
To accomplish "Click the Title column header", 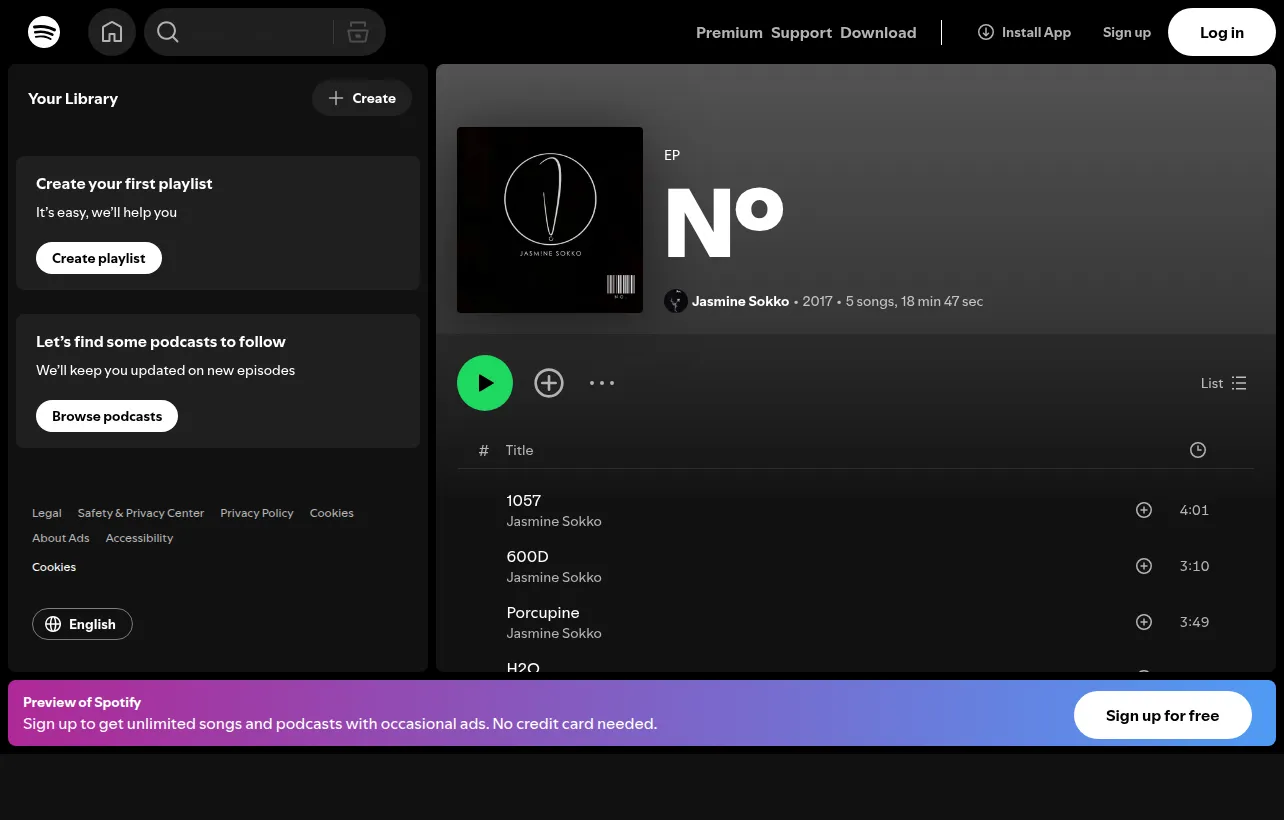I will click(x=519, y=450).
